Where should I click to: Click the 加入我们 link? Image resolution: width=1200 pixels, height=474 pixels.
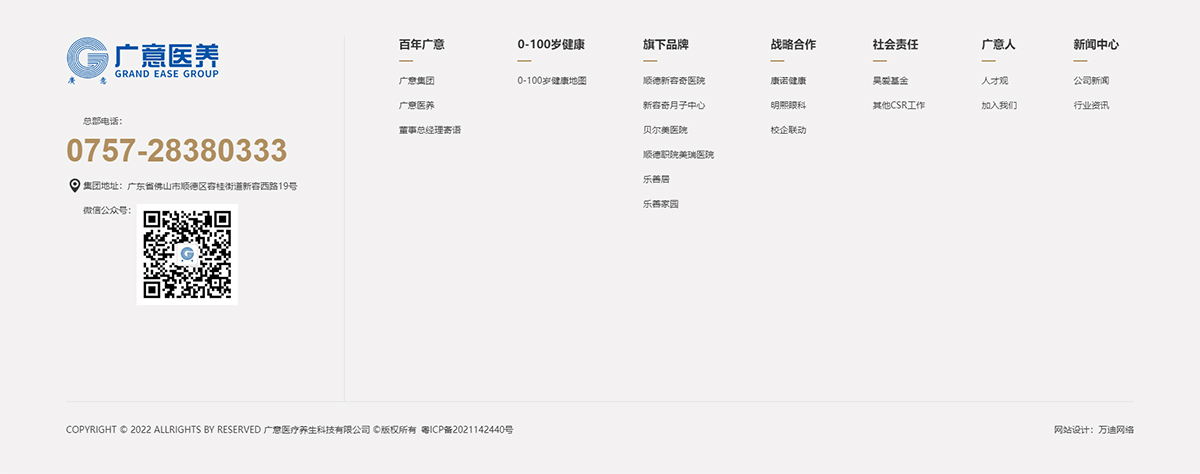998,105
